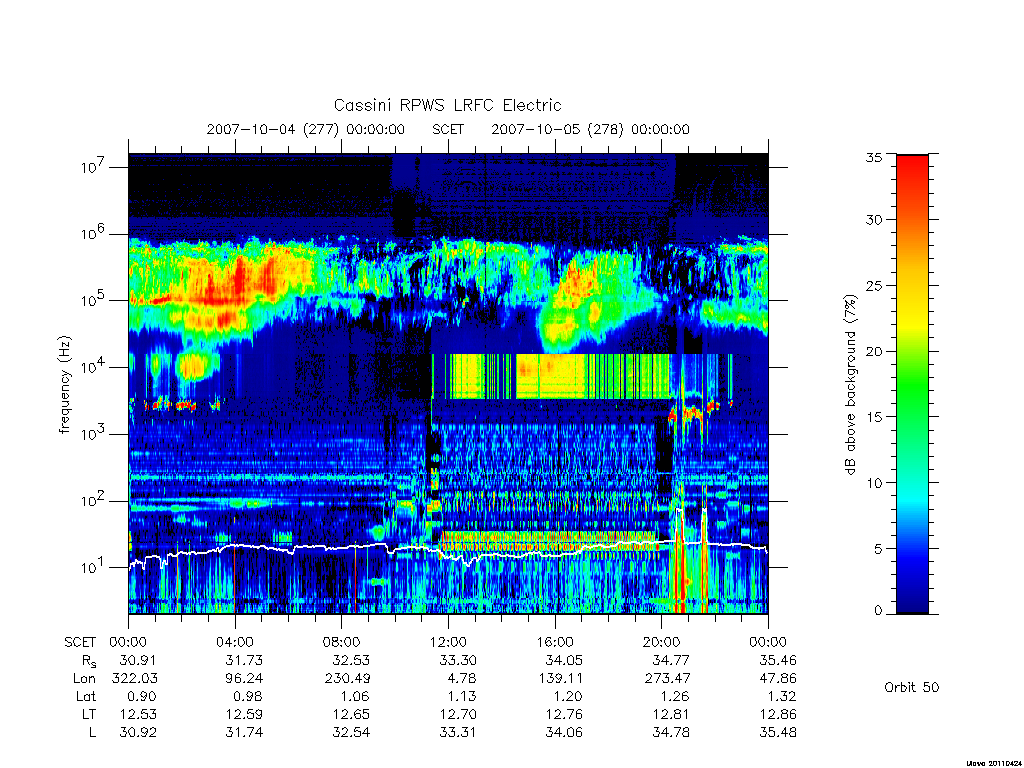Click the 10^7 frequency tick label
The image size is (1024, 768).
pyautogui.click(x=94, y=167)
